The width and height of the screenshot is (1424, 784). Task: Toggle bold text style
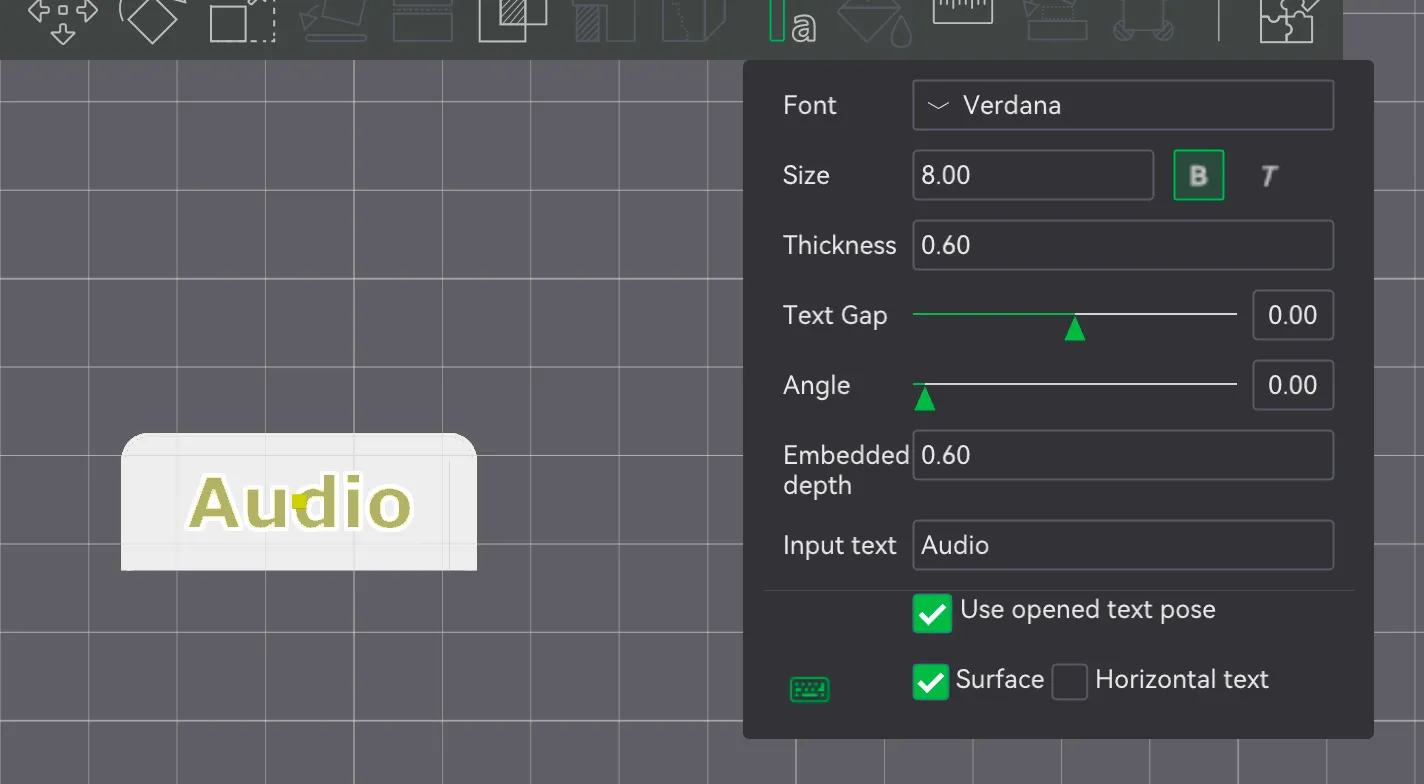tap(1198, 175)
